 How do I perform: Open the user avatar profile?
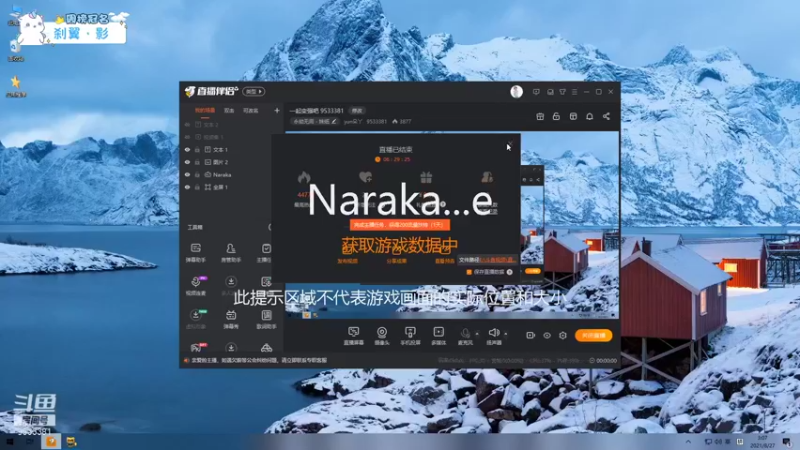pyautogui.click(x=516, y=92)
